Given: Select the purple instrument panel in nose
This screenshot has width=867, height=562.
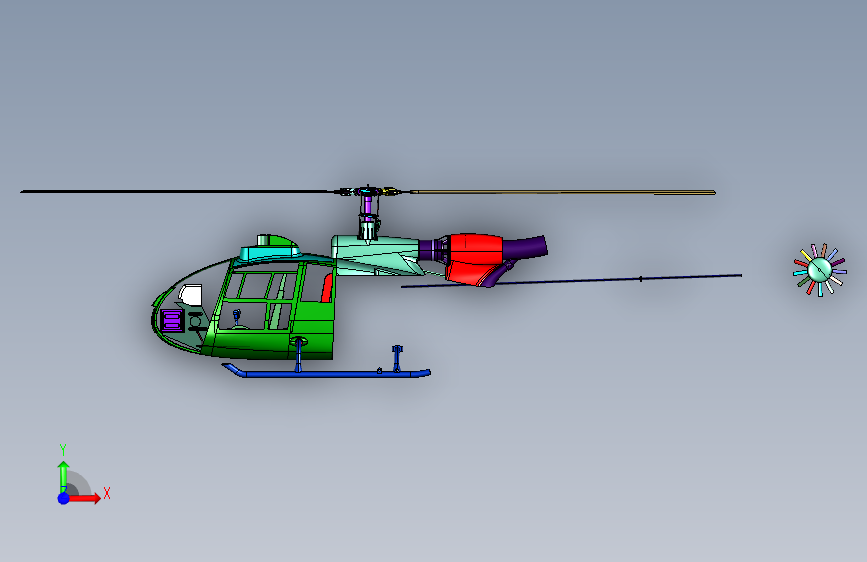Looking at the screenshot, I should [x=171, y=320].
